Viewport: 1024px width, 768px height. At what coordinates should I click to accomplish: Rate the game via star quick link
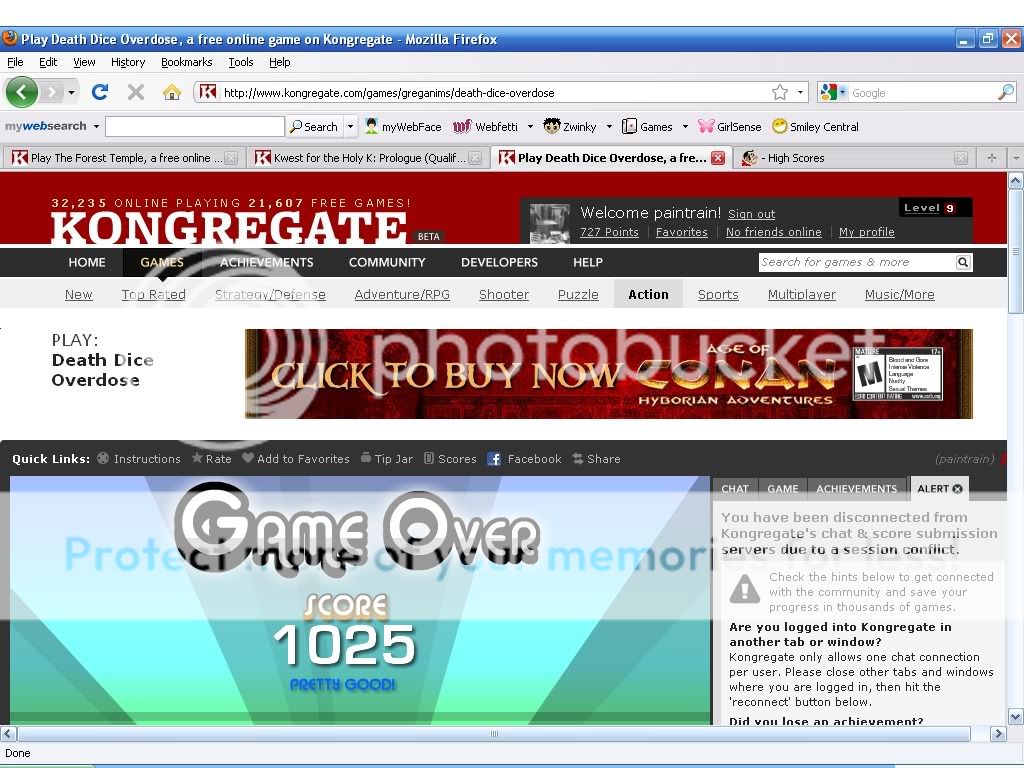(212, 458)
